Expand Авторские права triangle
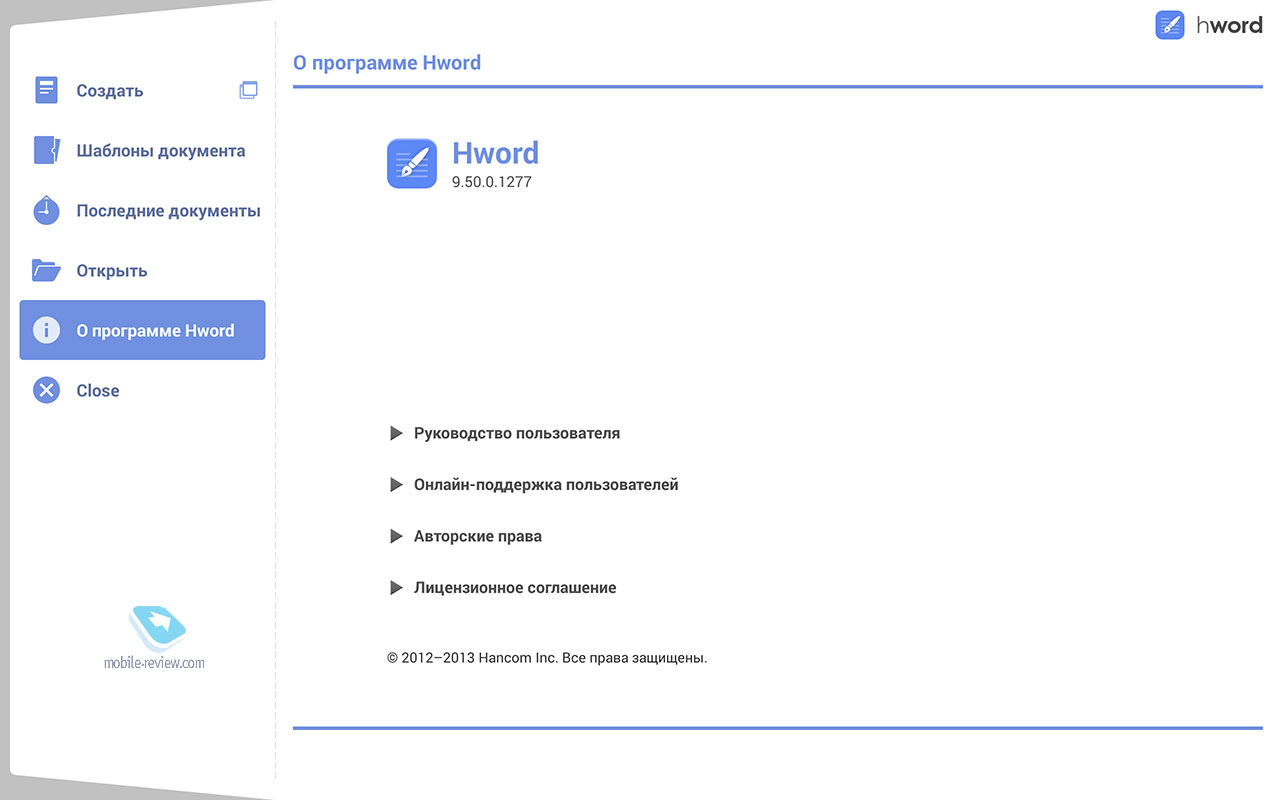 click(x=396, y=536)
